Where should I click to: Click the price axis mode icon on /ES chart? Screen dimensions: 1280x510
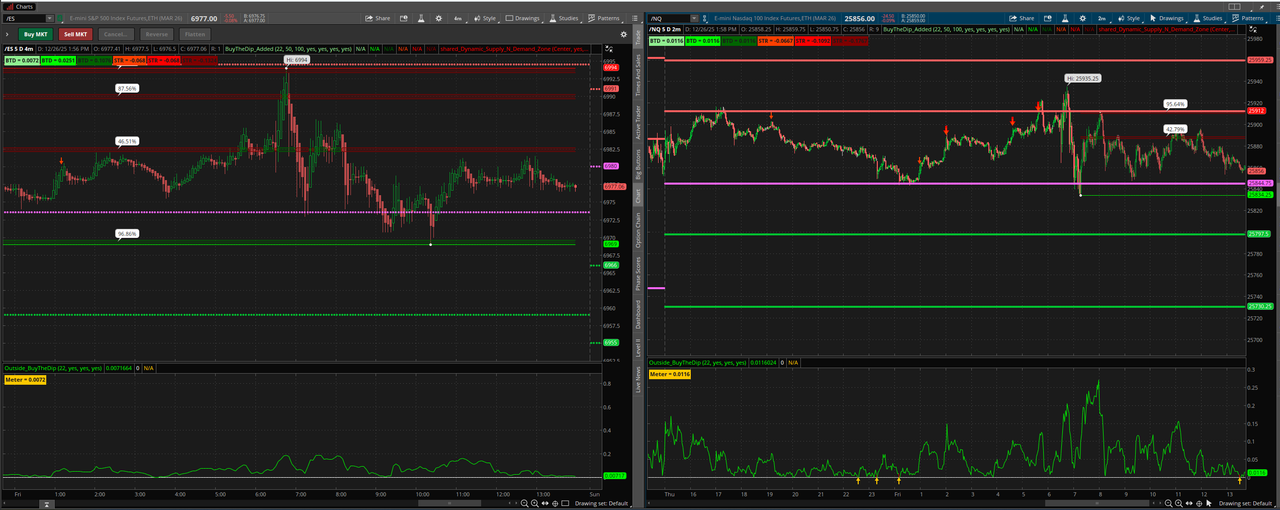click(609, 49)
